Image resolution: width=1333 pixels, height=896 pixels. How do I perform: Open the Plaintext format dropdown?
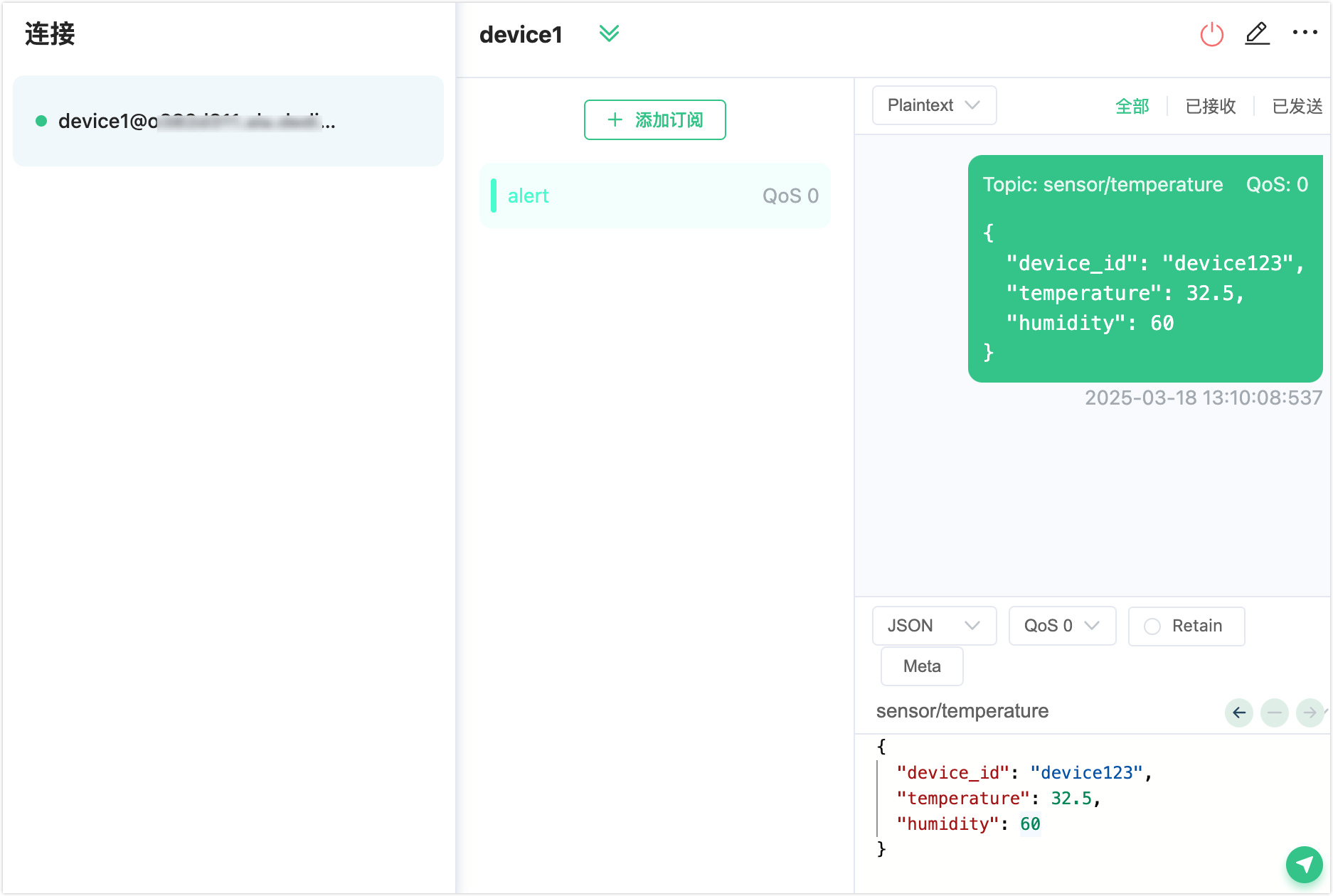933,105
